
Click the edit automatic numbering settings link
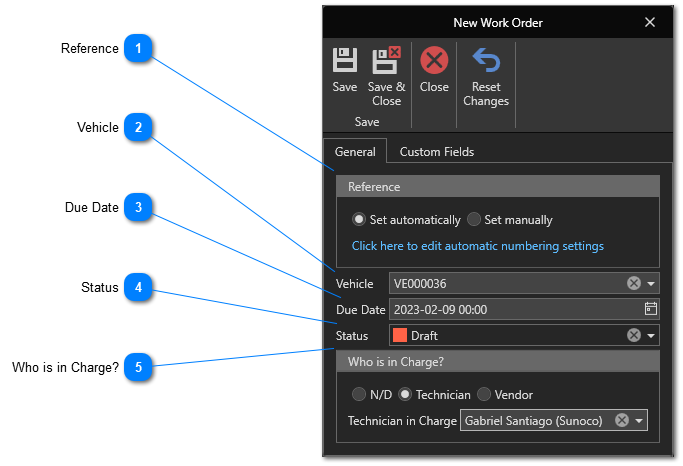478,246
